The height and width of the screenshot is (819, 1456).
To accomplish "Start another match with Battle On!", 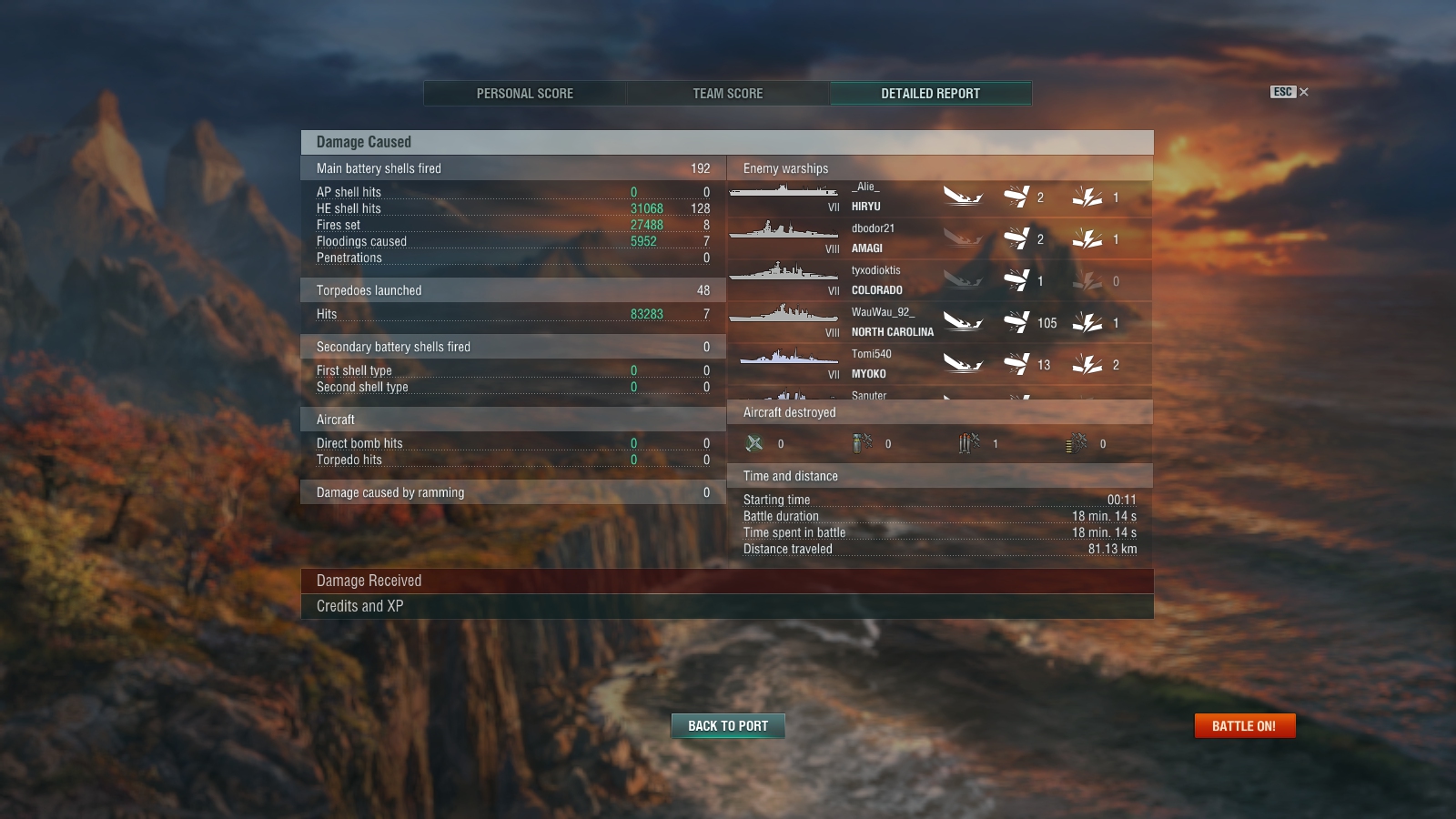I will [x=1244, y=725].
